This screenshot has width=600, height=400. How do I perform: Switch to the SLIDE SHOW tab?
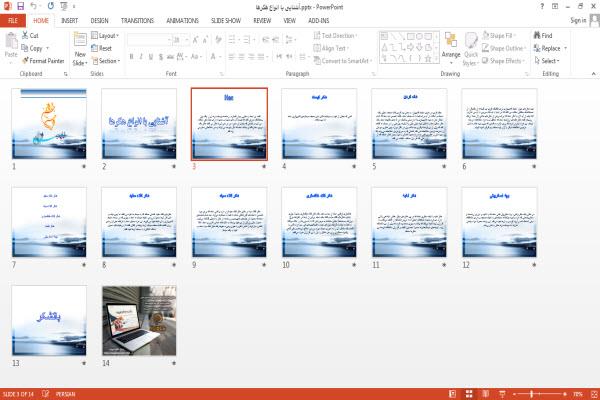point(226,21)
